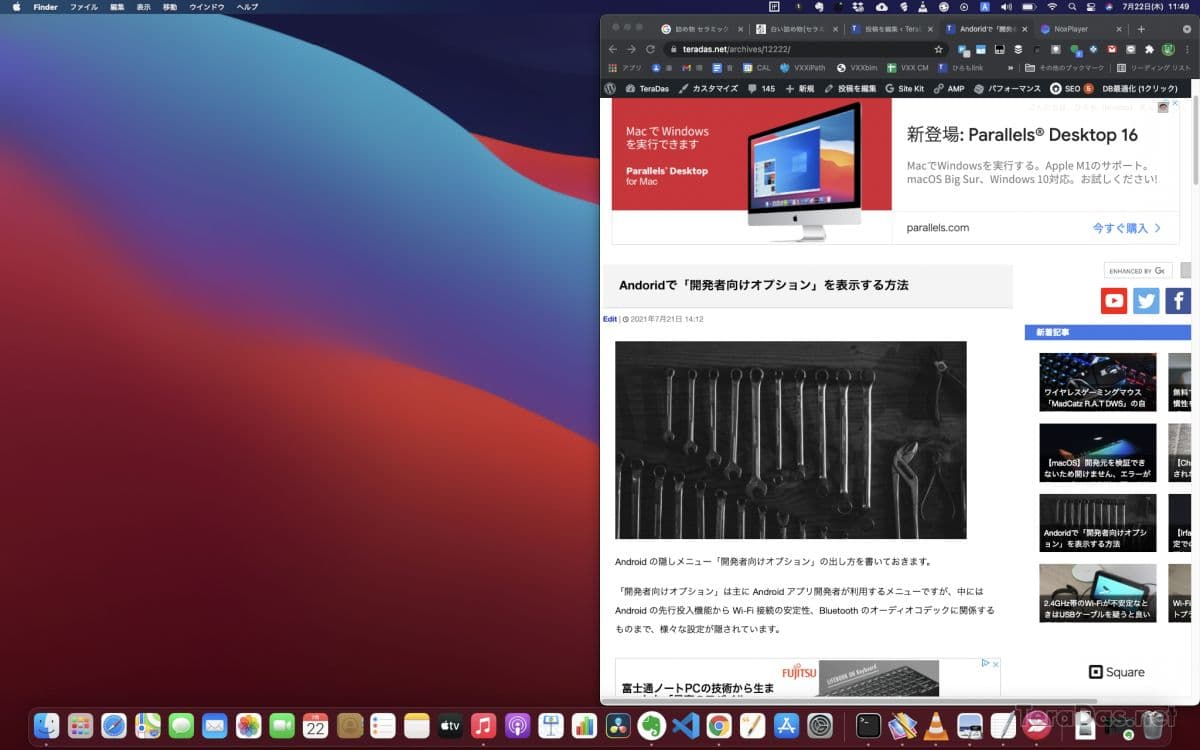Open Music app in the Dock

pyautogui.click(x=483, y=726)
